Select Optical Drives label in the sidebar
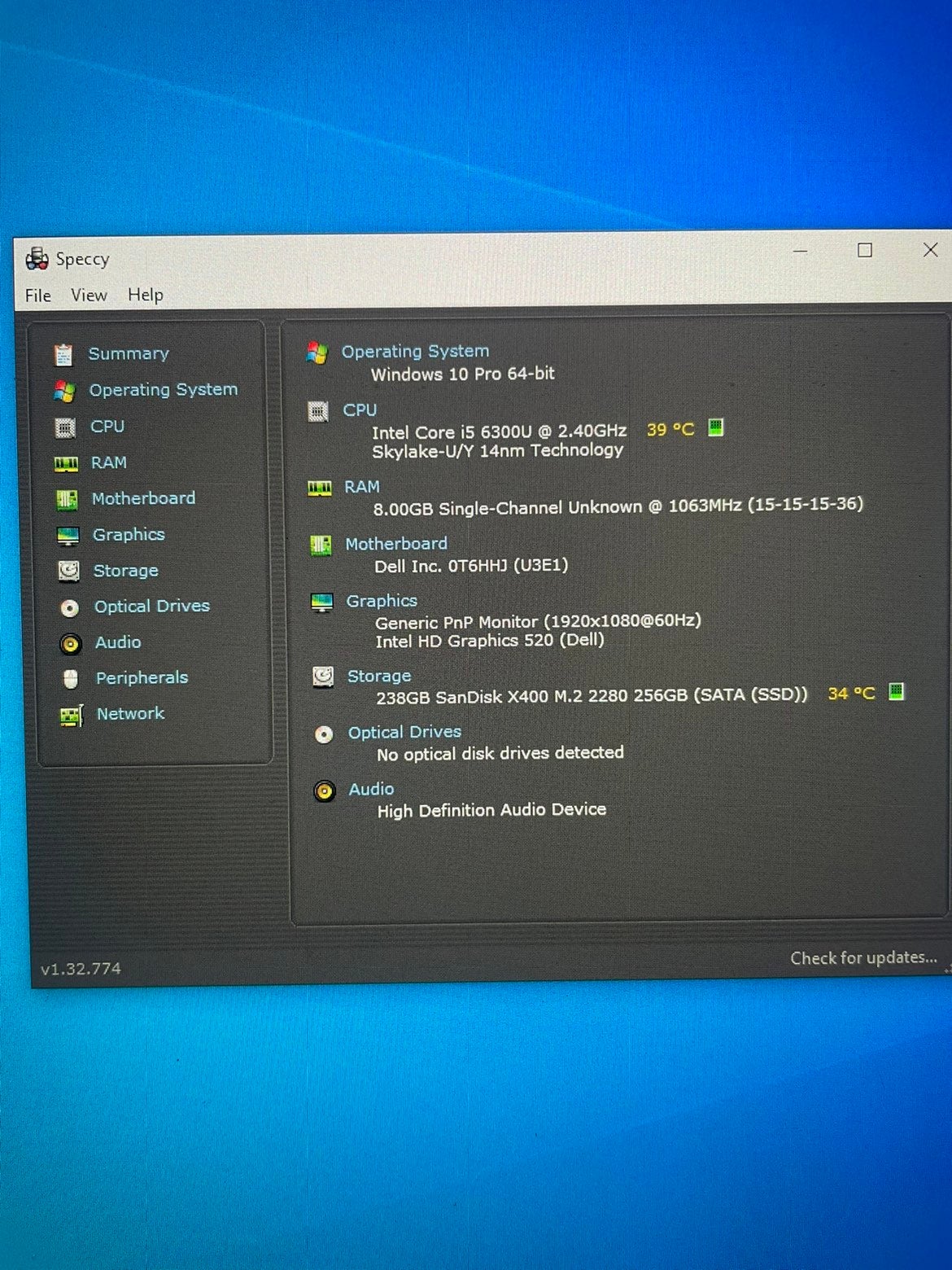The image size is (952, 1270). [x=152, y=607]
